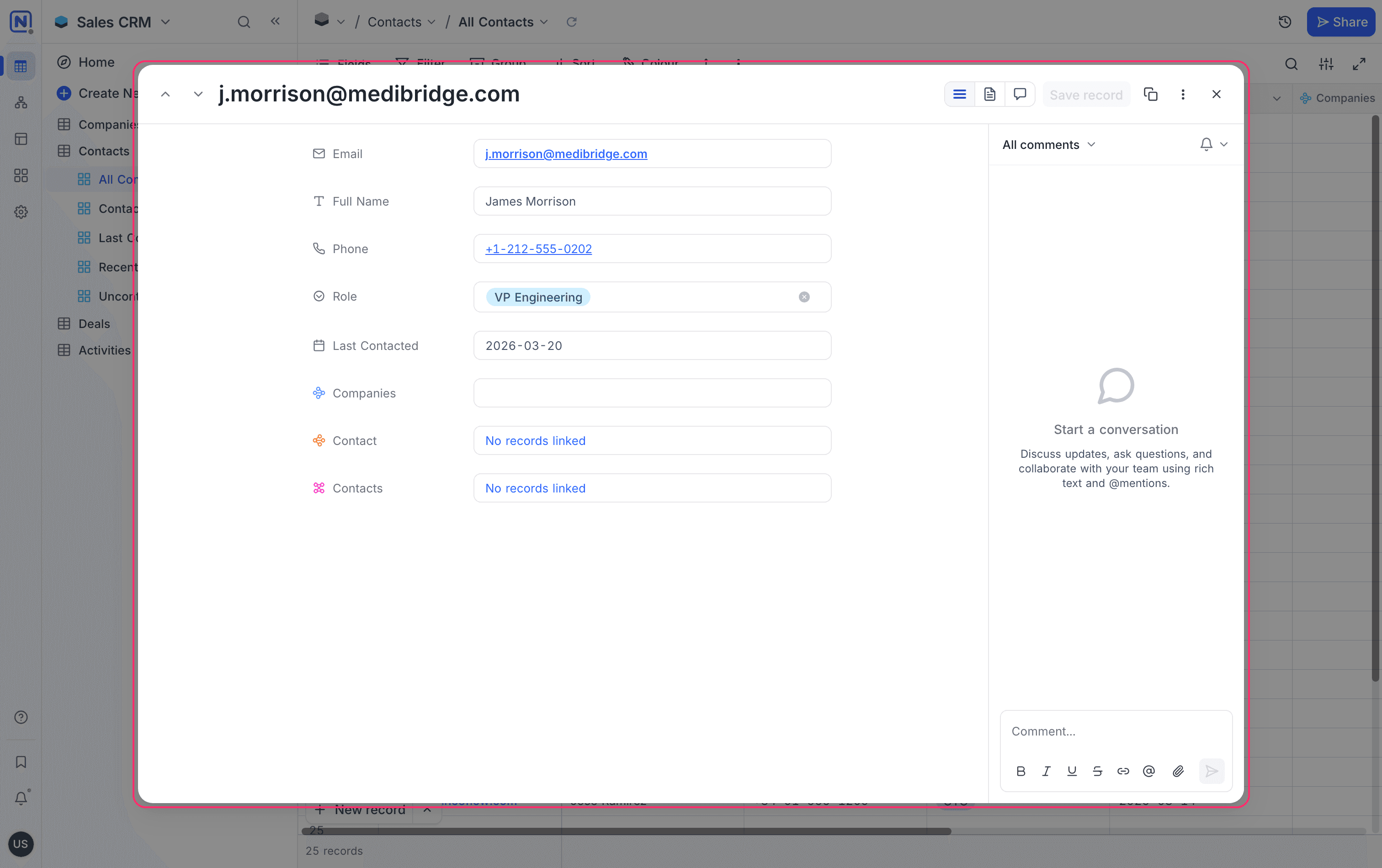This screenshot has width=1382, height=868.
Task: Attach a file to the comment
Action: pos(1178,771)
